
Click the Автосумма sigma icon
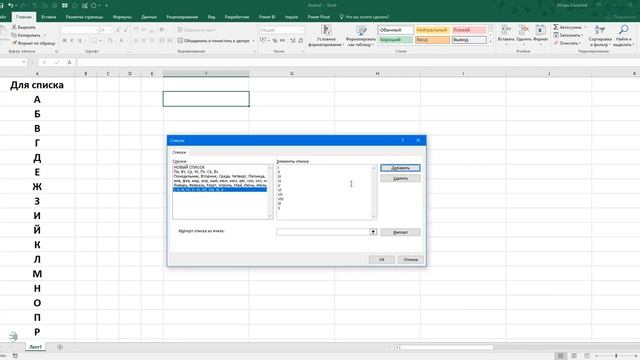[x=556, y=27]
